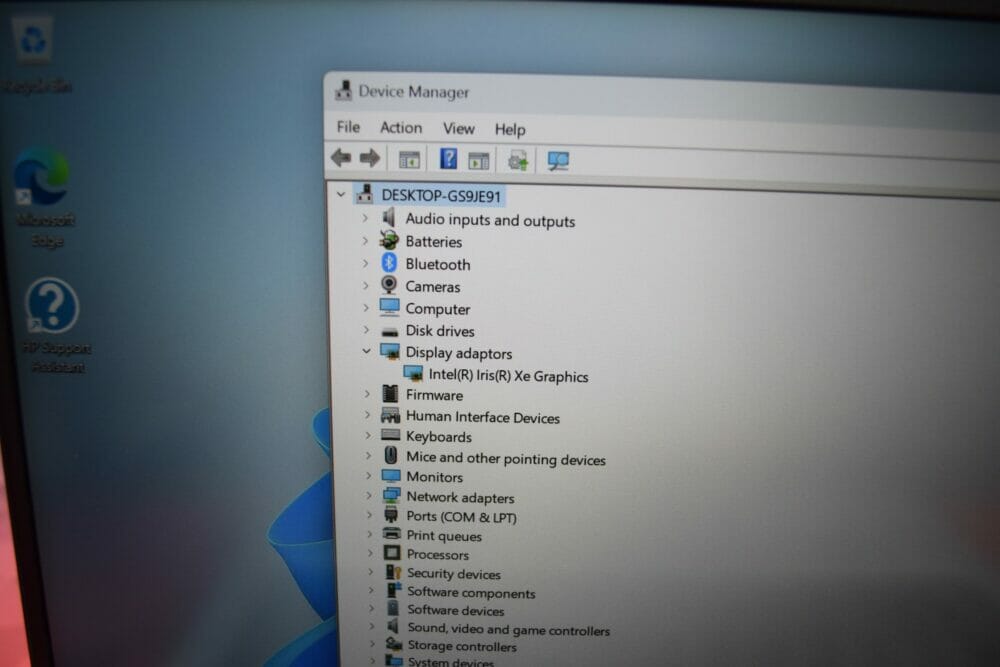Click the Mice and pointing devices icon
This screenshot has width=1000, height=667.
click(391, 455)
